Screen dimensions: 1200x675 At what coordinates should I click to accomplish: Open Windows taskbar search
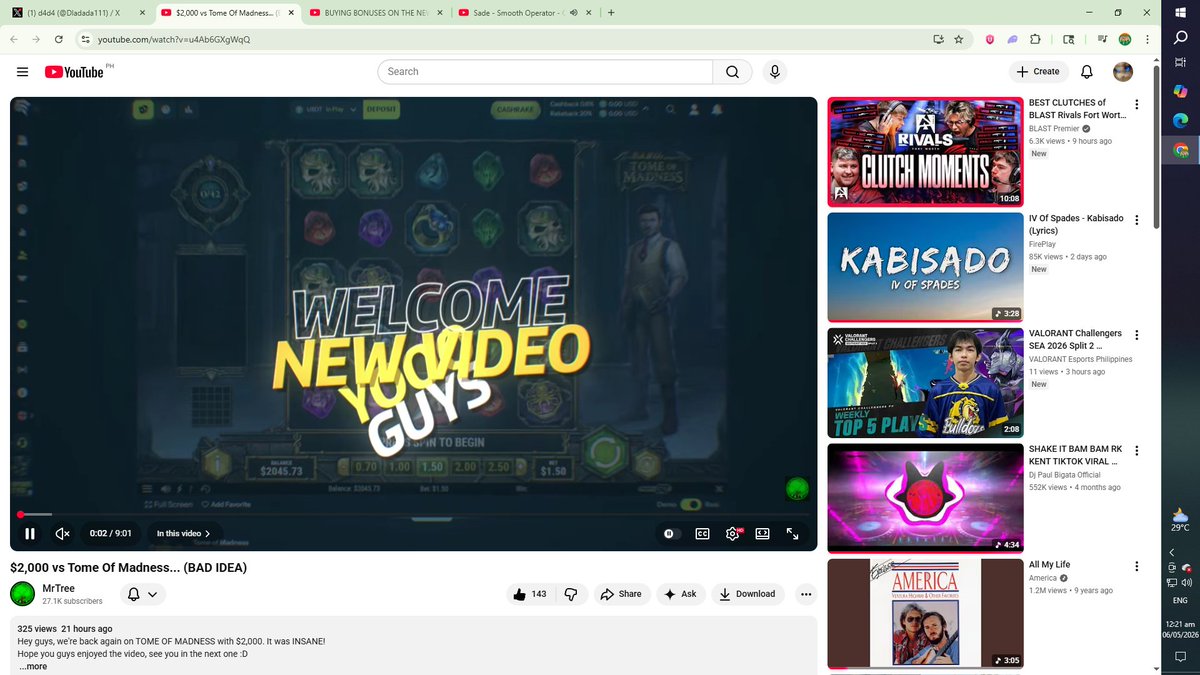pos(1180,37)
